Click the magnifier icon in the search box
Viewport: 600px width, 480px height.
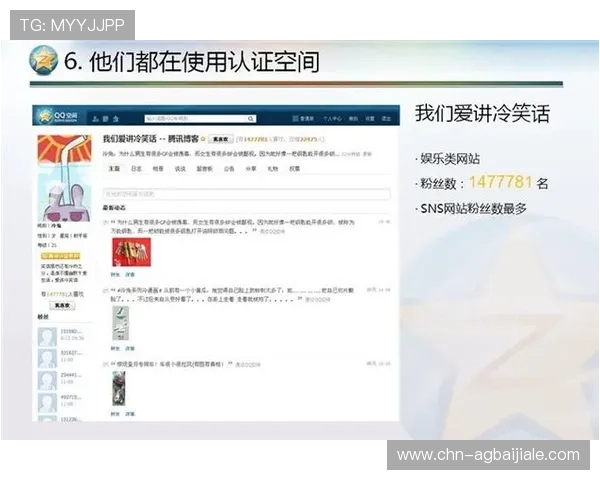click(x=251, y=119)
